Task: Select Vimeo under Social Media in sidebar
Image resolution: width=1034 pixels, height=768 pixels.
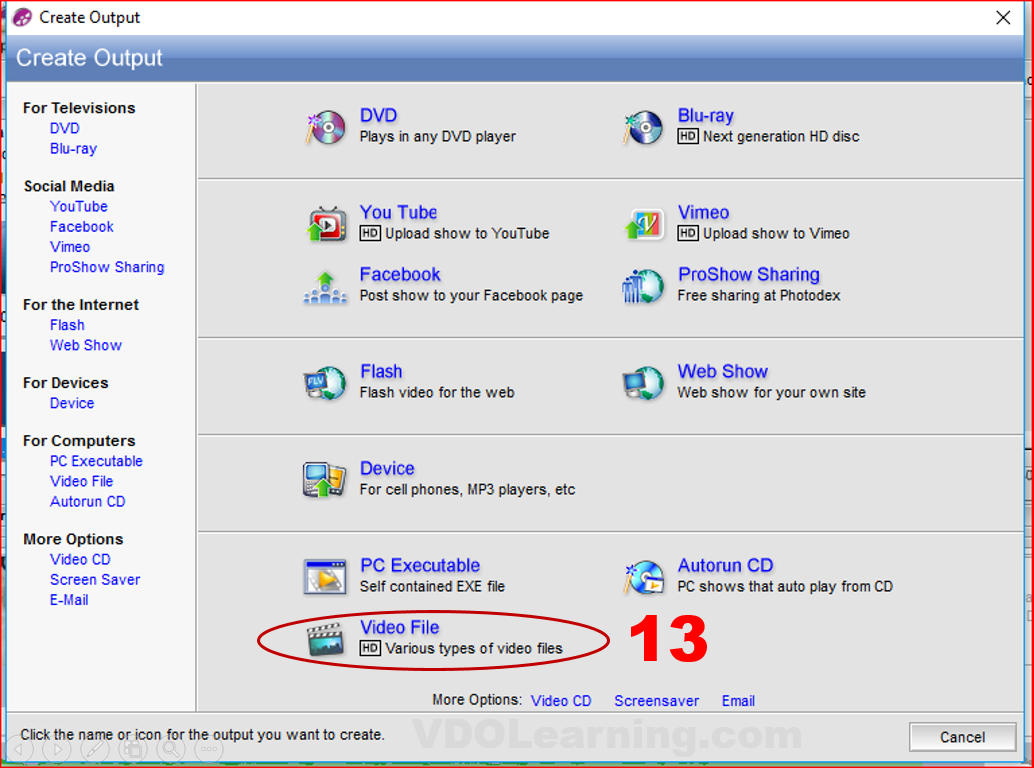Action: (x=70, y=247)
